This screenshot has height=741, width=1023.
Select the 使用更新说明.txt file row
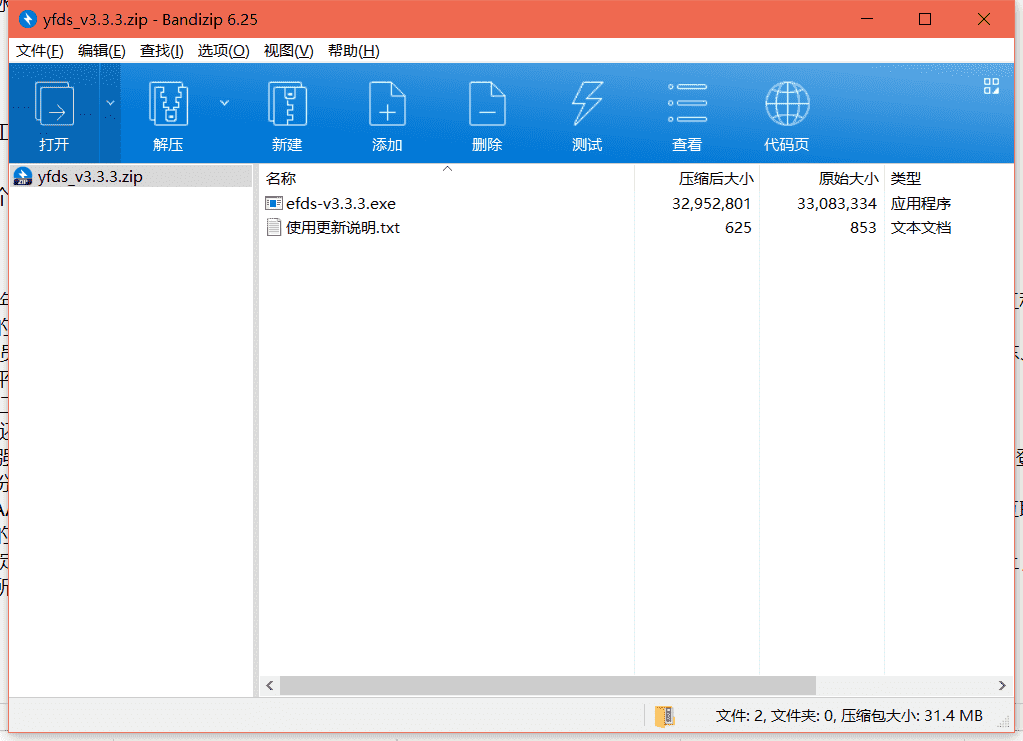point(636,228)
